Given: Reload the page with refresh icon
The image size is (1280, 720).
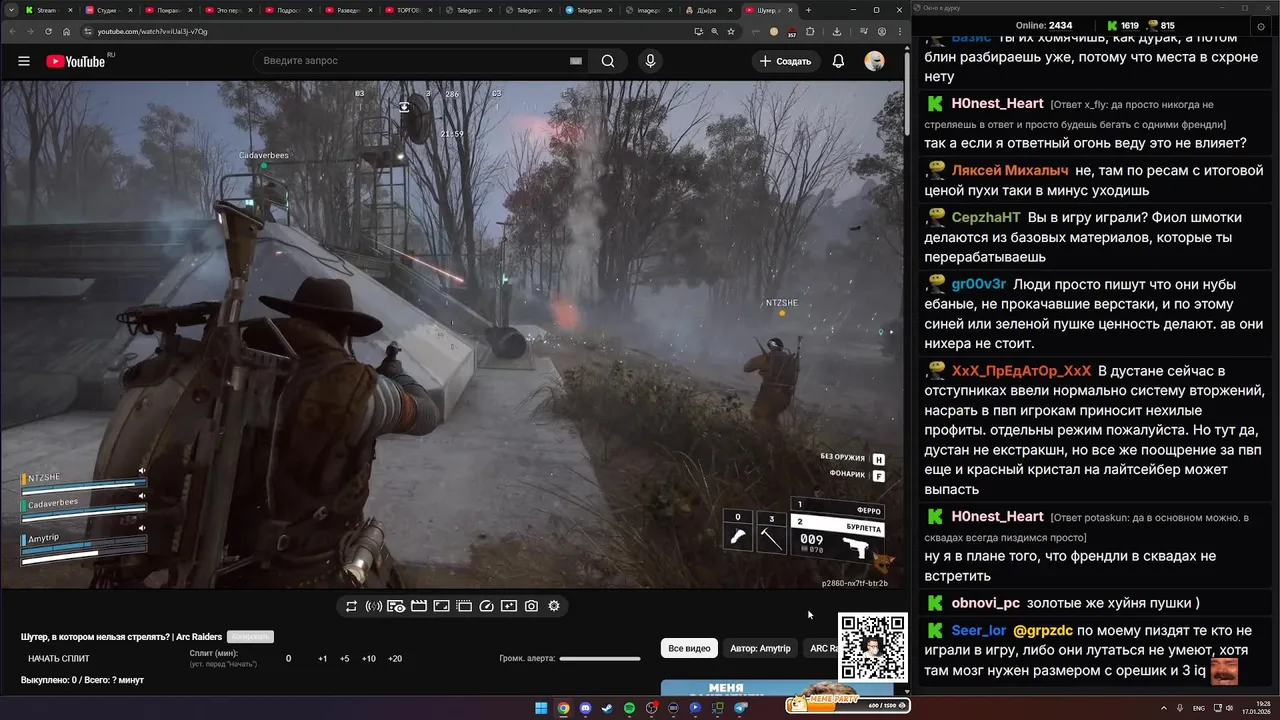Looking at the screenshot, I should [x=47, y=31].
